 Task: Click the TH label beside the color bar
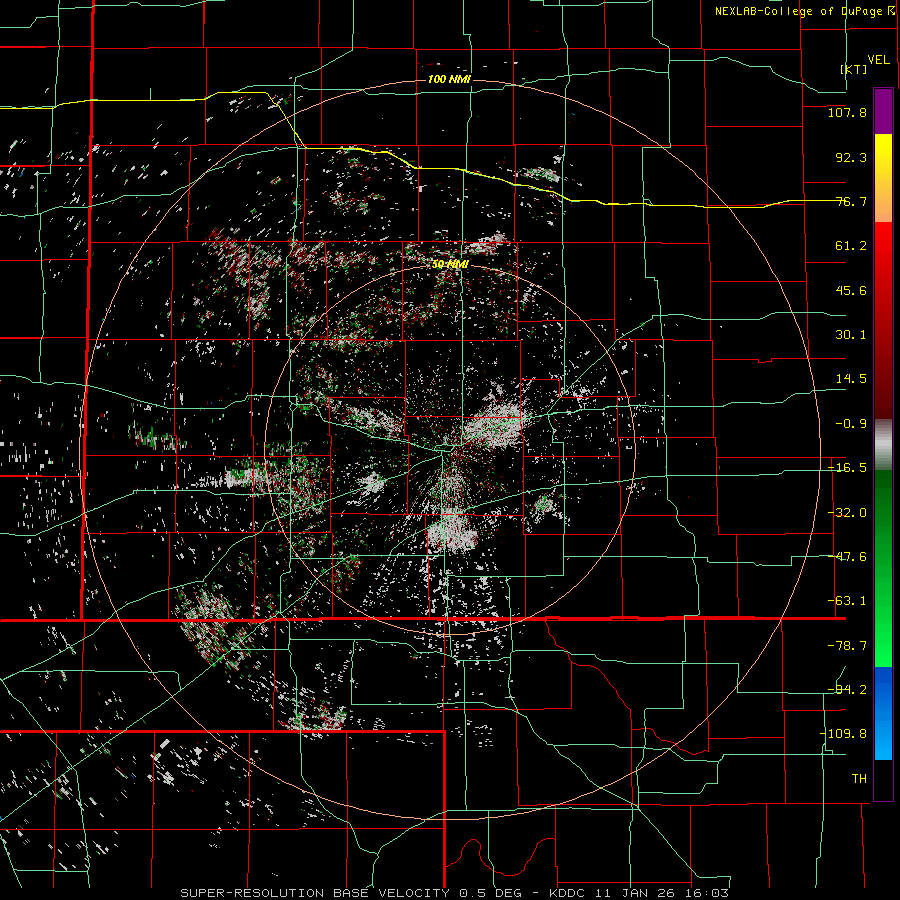click(x=859, y=779)
